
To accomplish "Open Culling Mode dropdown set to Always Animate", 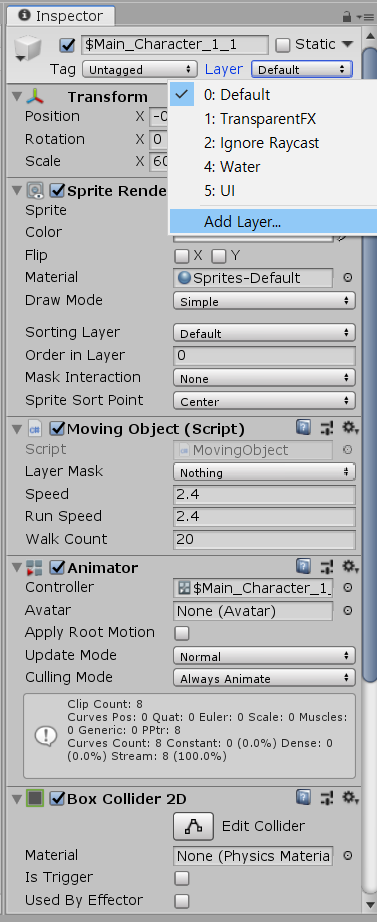I will tap(264, 678).
